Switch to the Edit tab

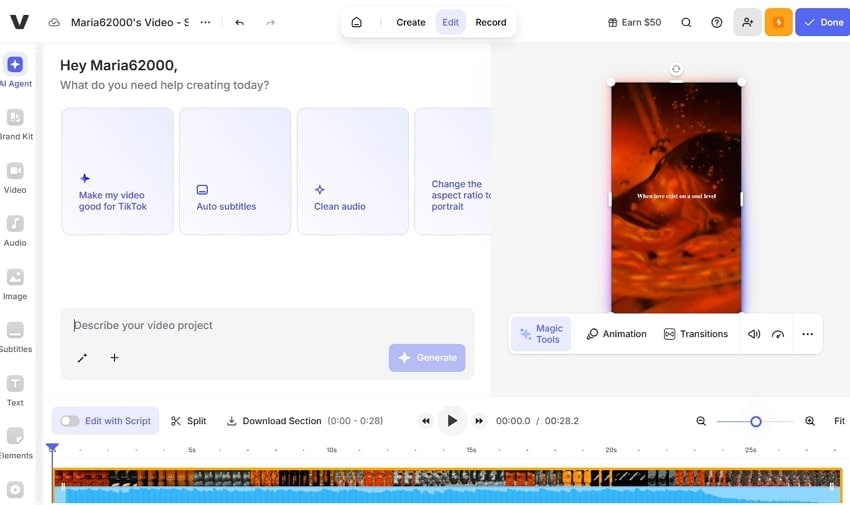[450, 22]
